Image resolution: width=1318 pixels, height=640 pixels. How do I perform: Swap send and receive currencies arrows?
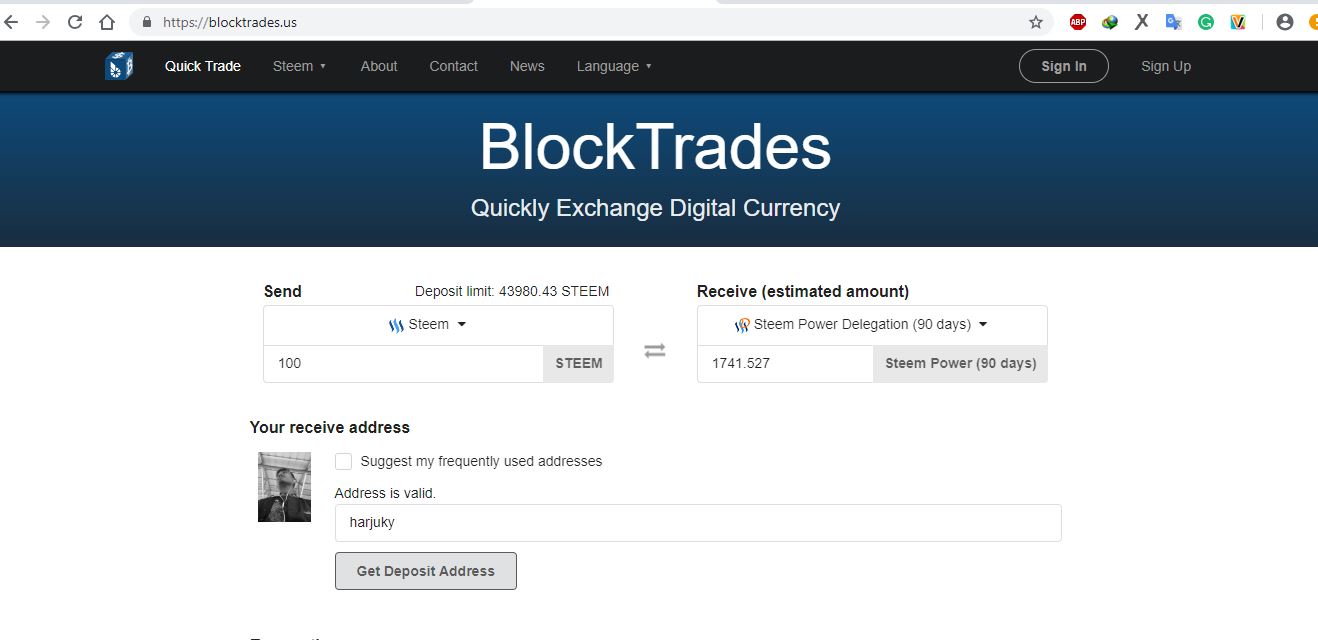tap(655, 351)
